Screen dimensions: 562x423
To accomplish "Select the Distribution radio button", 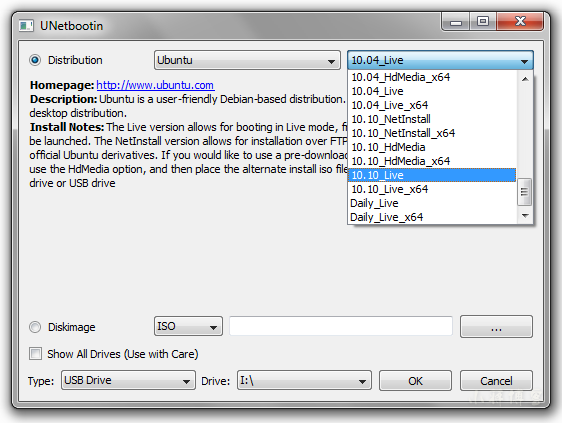I will [35, 60].
